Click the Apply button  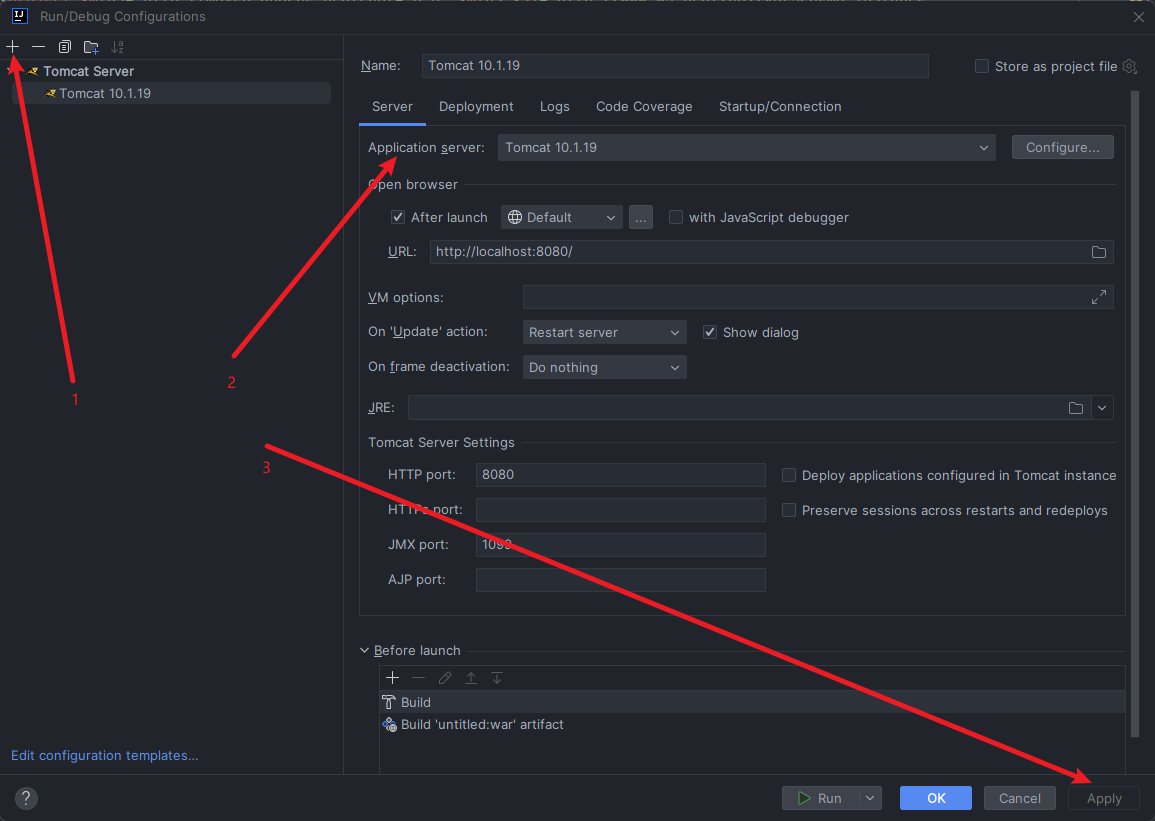[x=1103, y=798]
